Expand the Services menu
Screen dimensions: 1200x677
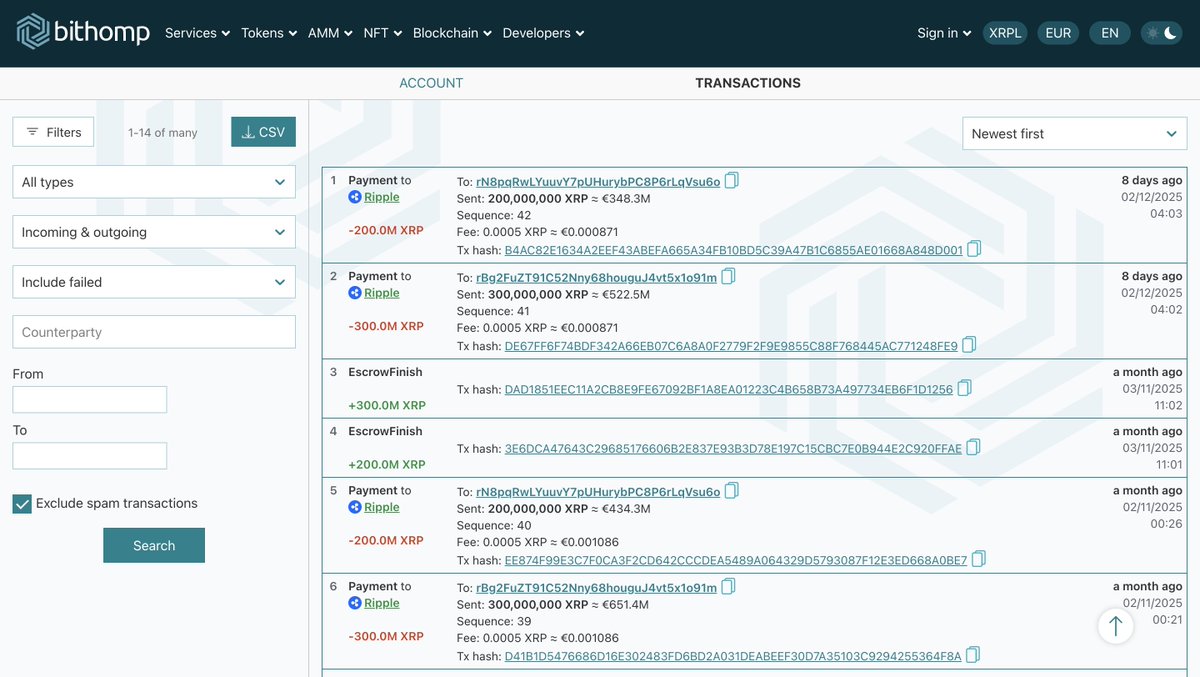click(x=197, y=33)
